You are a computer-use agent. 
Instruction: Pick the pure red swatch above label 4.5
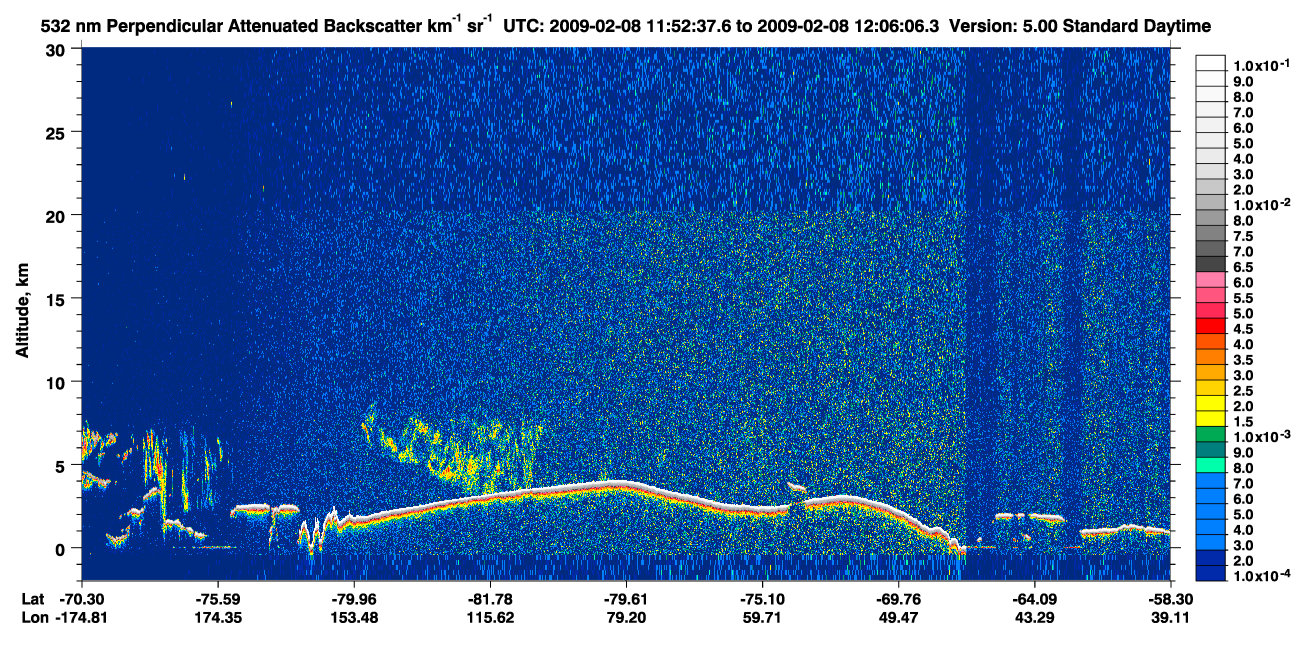coord(1211,326)
